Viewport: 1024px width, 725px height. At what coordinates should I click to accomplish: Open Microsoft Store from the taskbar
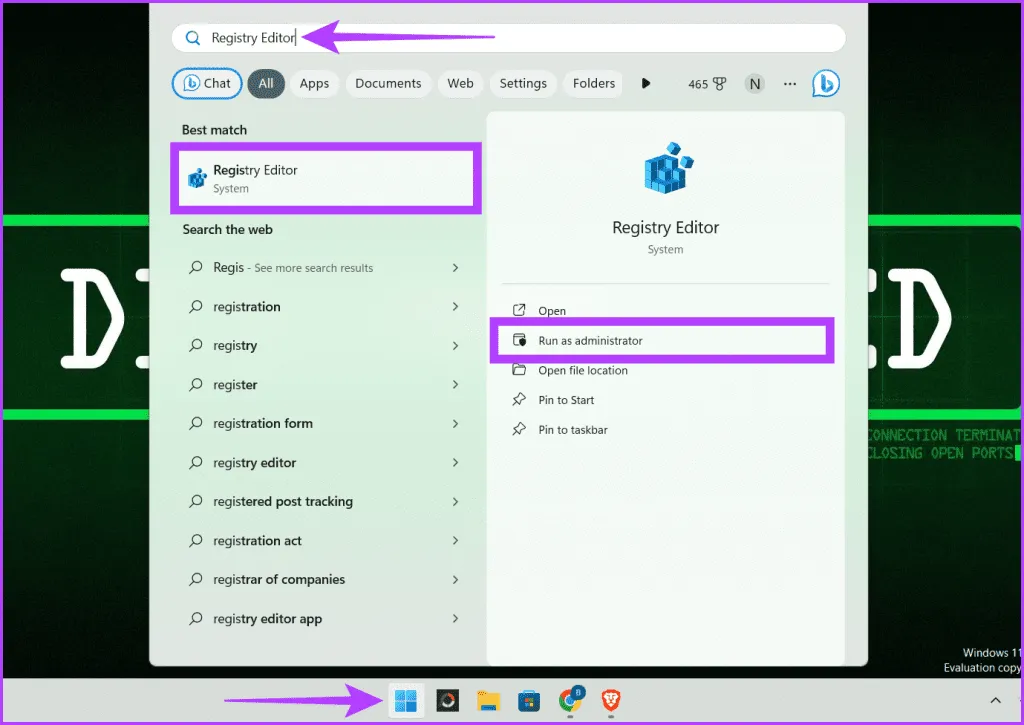pos(529,701)
